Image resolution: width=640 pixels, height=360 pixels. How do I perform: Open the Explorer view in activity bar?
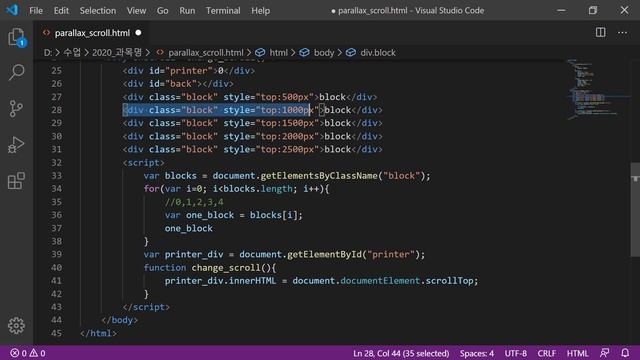(16, 37)
